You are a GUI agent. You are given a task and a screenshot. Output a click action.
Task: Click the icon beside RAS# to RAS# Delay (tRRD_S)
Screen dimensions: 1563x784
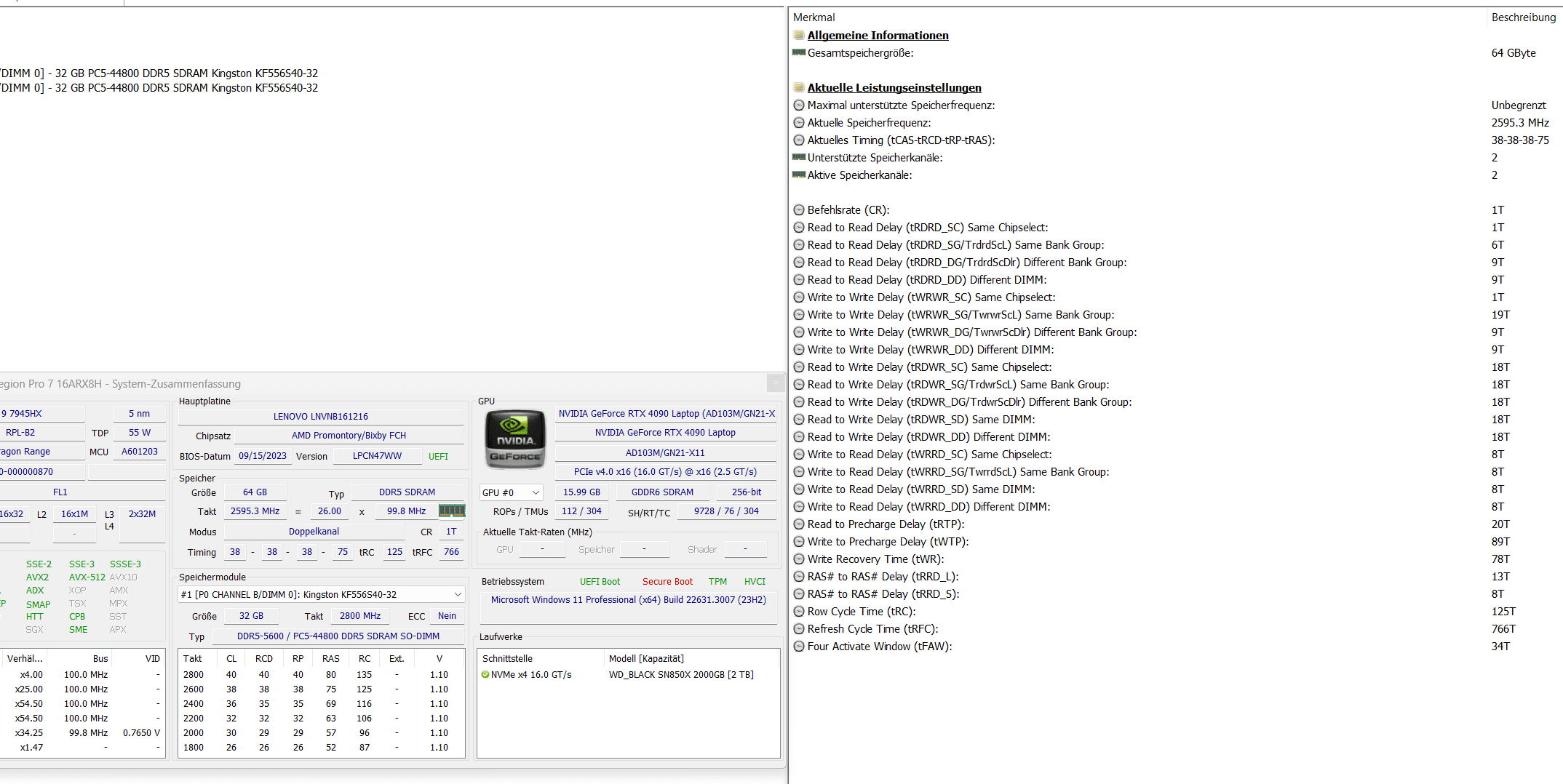[x=799, y=593]
